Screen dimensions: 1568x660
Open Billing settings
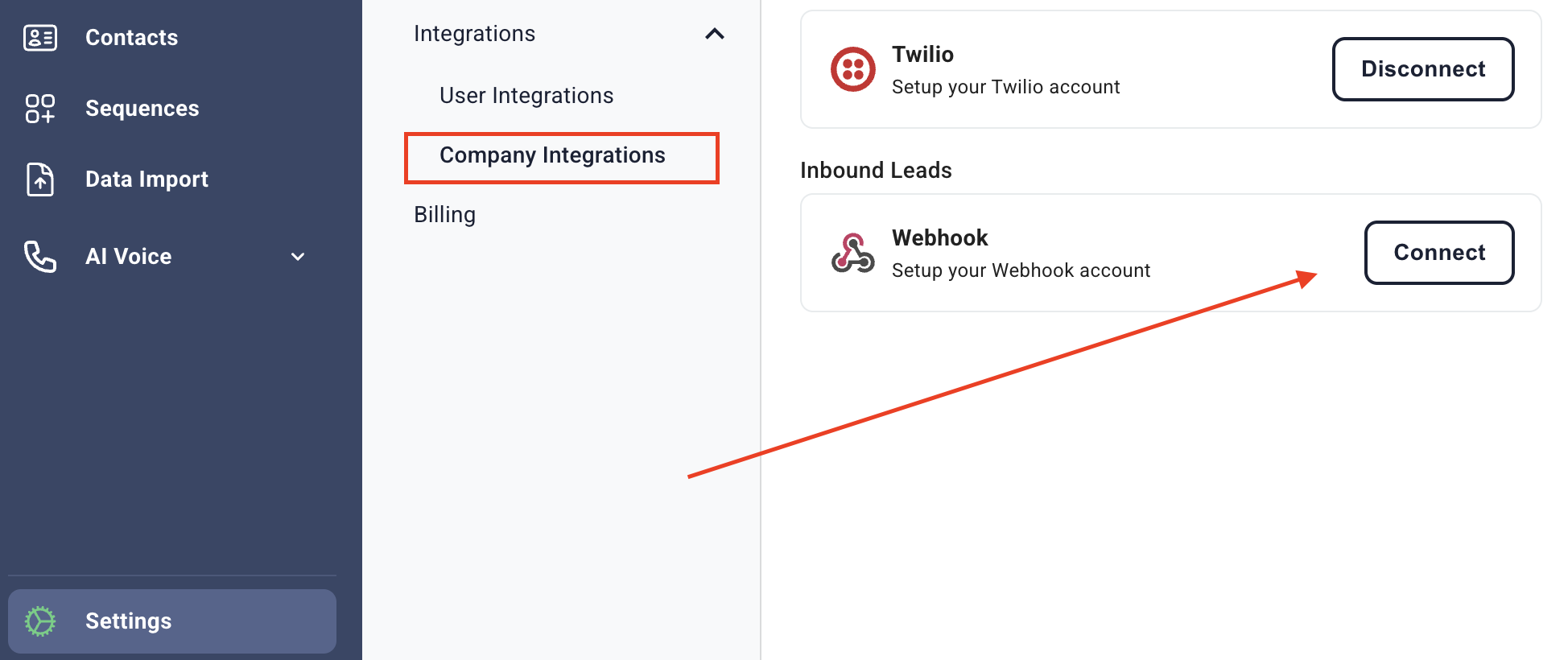pyautogui.click(x=445, y=215)
